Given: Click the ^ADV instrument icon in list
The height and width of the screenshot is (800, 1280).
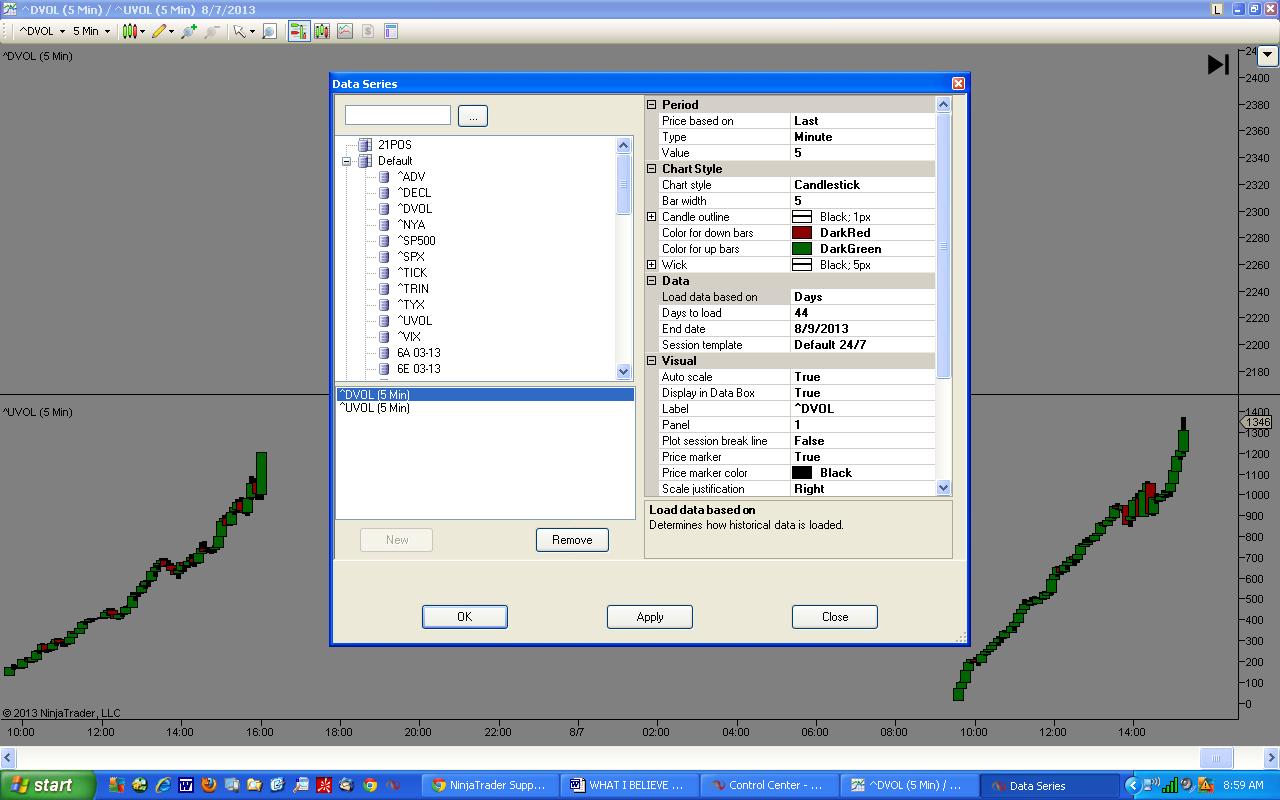Looking at the screenshot, I should pyautogui.click(x=385, y=177).
